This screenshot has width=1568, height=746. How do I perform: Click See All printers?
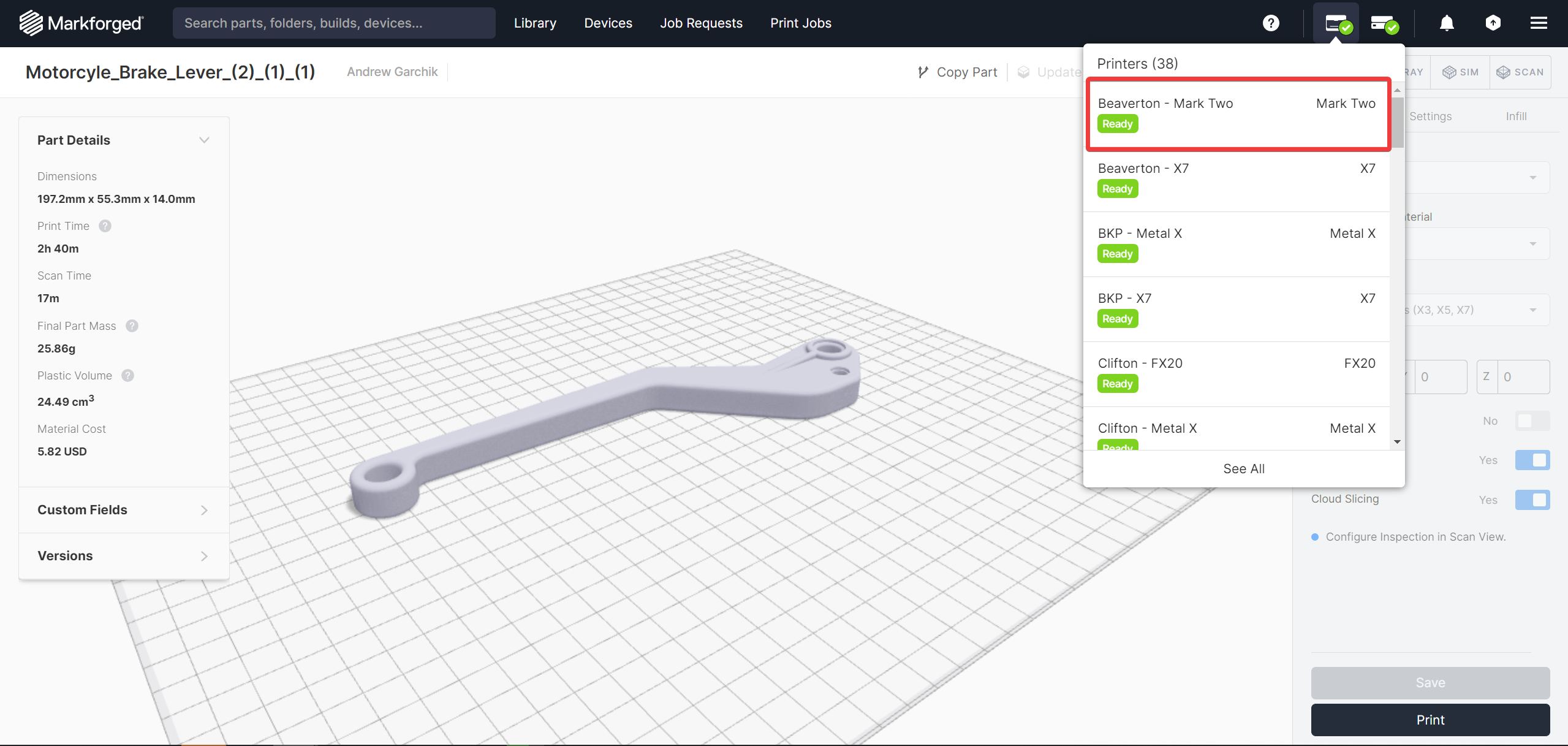coord(1244,469)
